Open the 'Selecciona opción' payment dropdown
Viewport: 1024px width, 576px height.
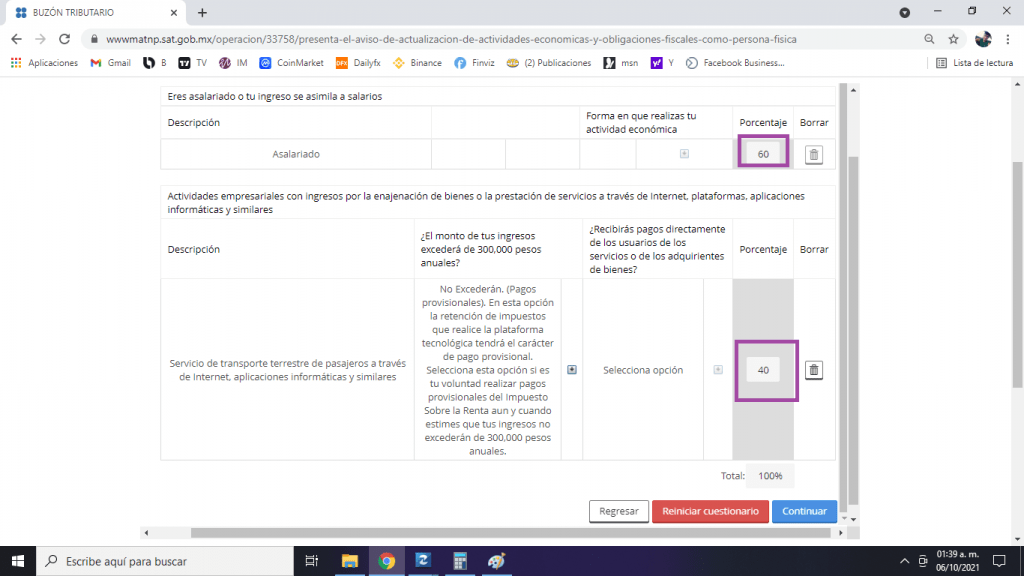coord(718,370)
